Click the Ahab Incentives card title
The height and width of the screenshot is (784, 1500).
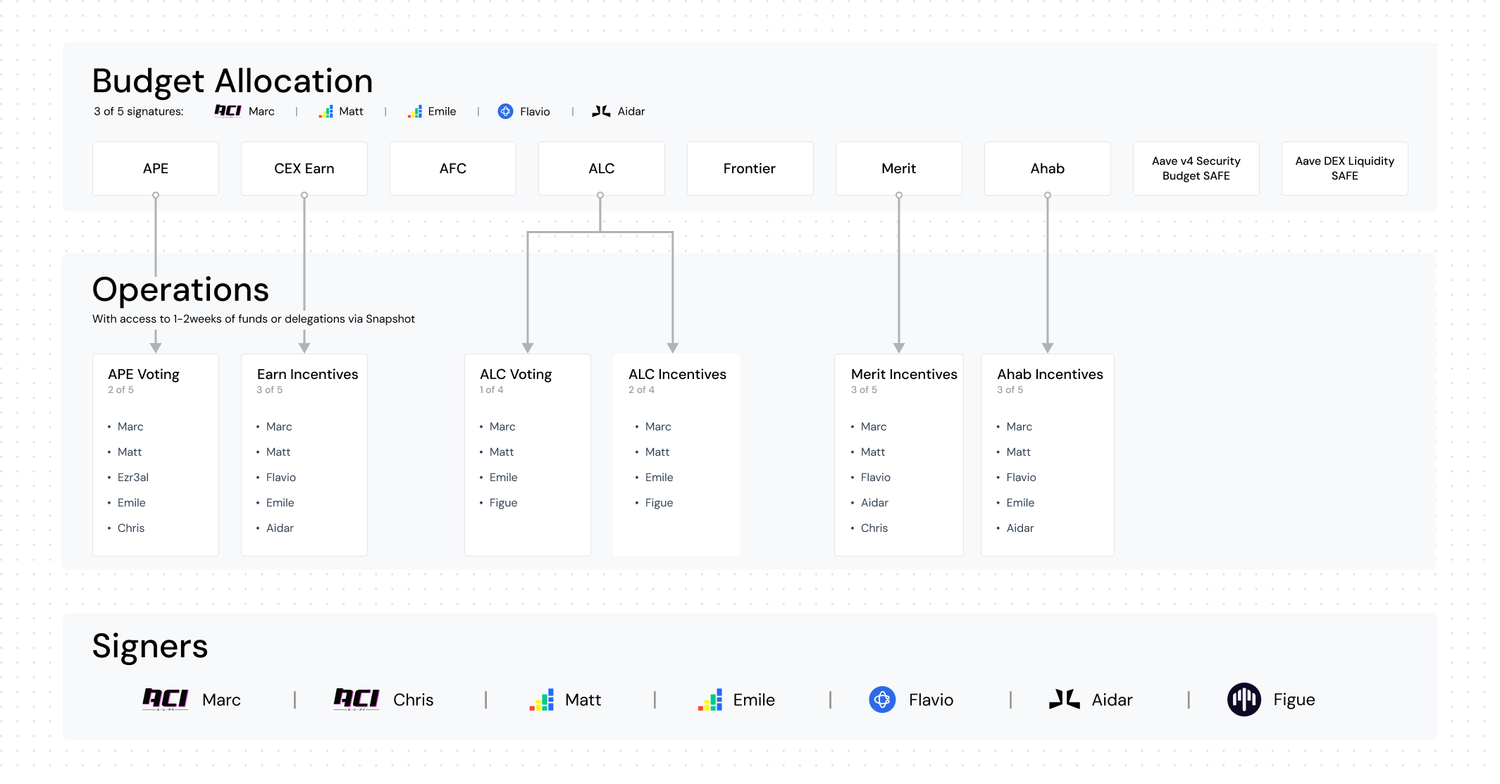pyautogui.click(x=1050, y=374)
